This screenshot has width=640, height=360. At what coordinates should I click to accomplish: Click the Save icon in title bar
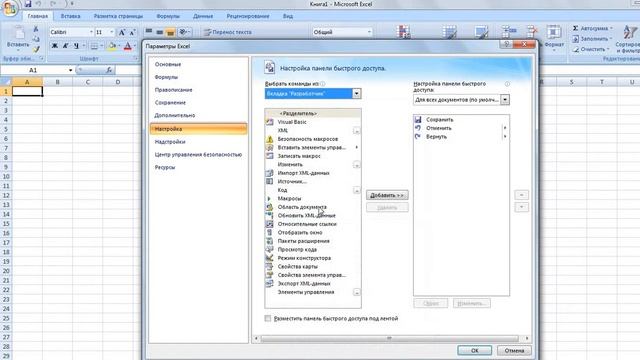(x=28, y=4)
